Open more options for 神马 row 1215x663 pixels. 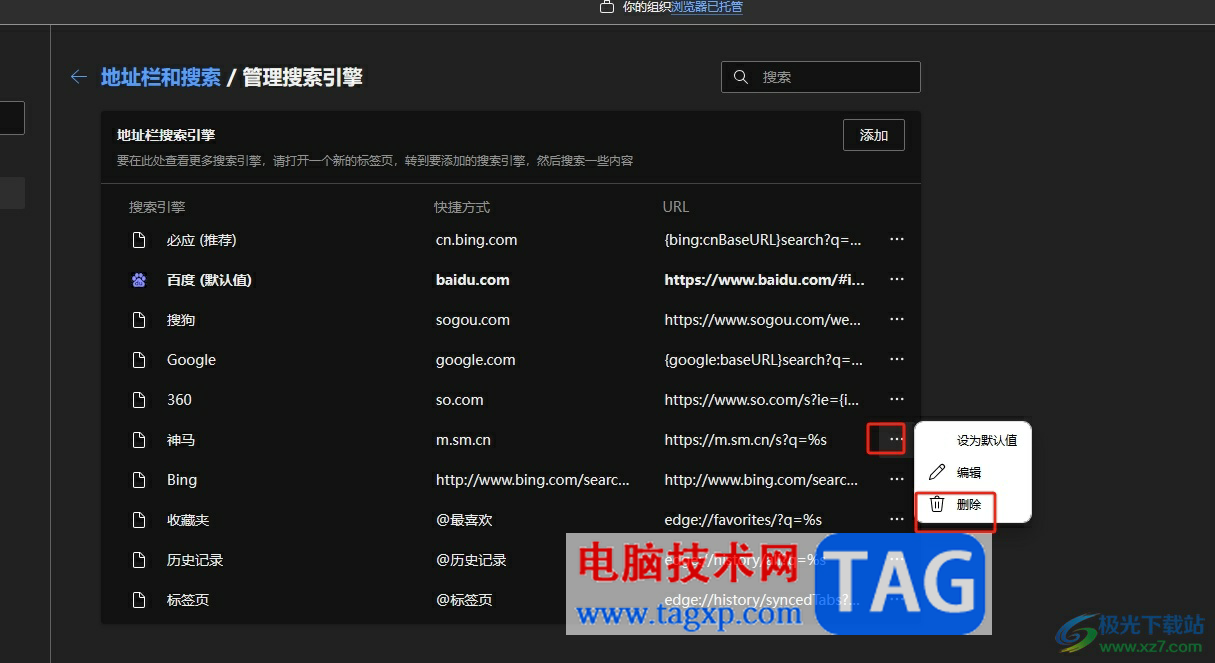click(896, 440)
